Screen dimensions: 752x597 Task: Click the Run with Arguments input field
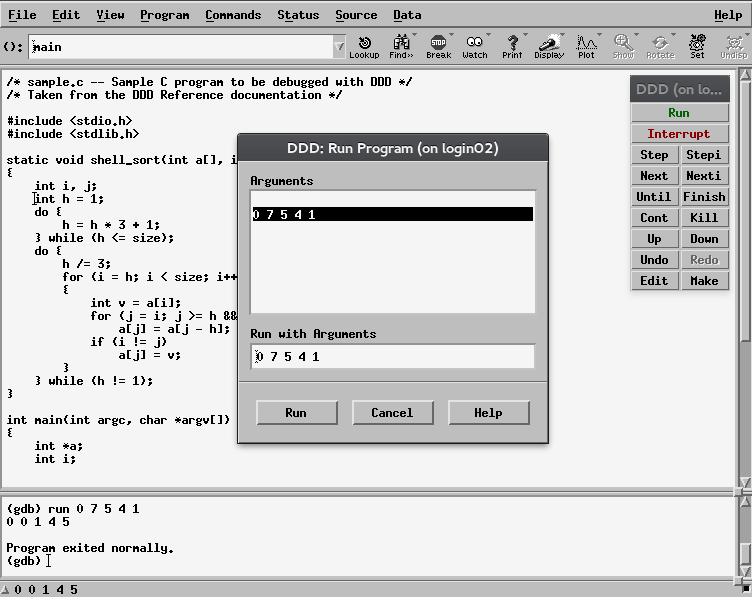(392, 357)
